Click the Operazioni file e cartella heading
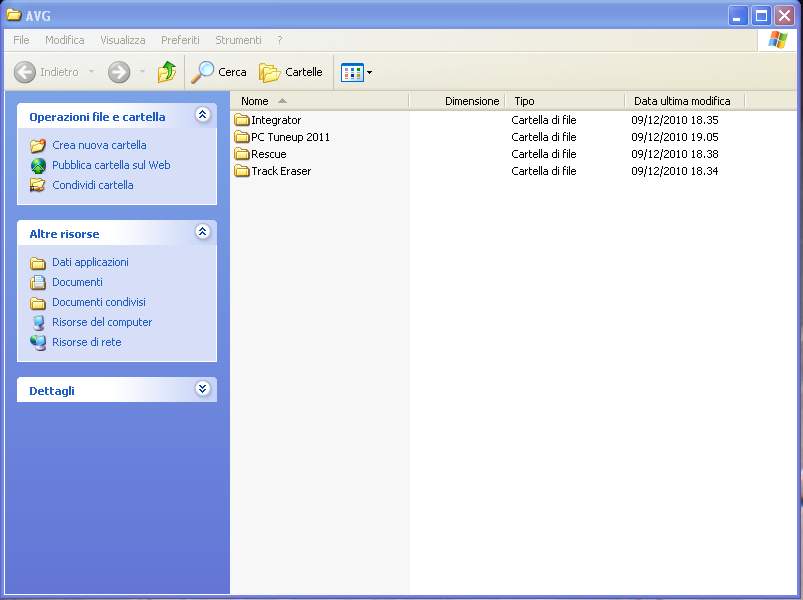The height and width of the screenshot is (600, 803). tap(97, 117)
